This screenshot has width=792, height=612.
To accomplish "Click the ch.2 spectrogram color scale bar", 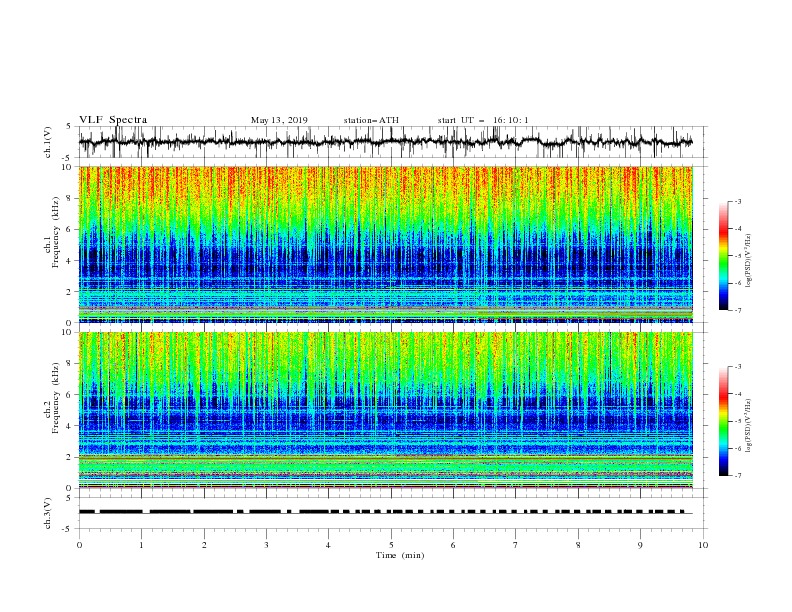I will (723, 421).
